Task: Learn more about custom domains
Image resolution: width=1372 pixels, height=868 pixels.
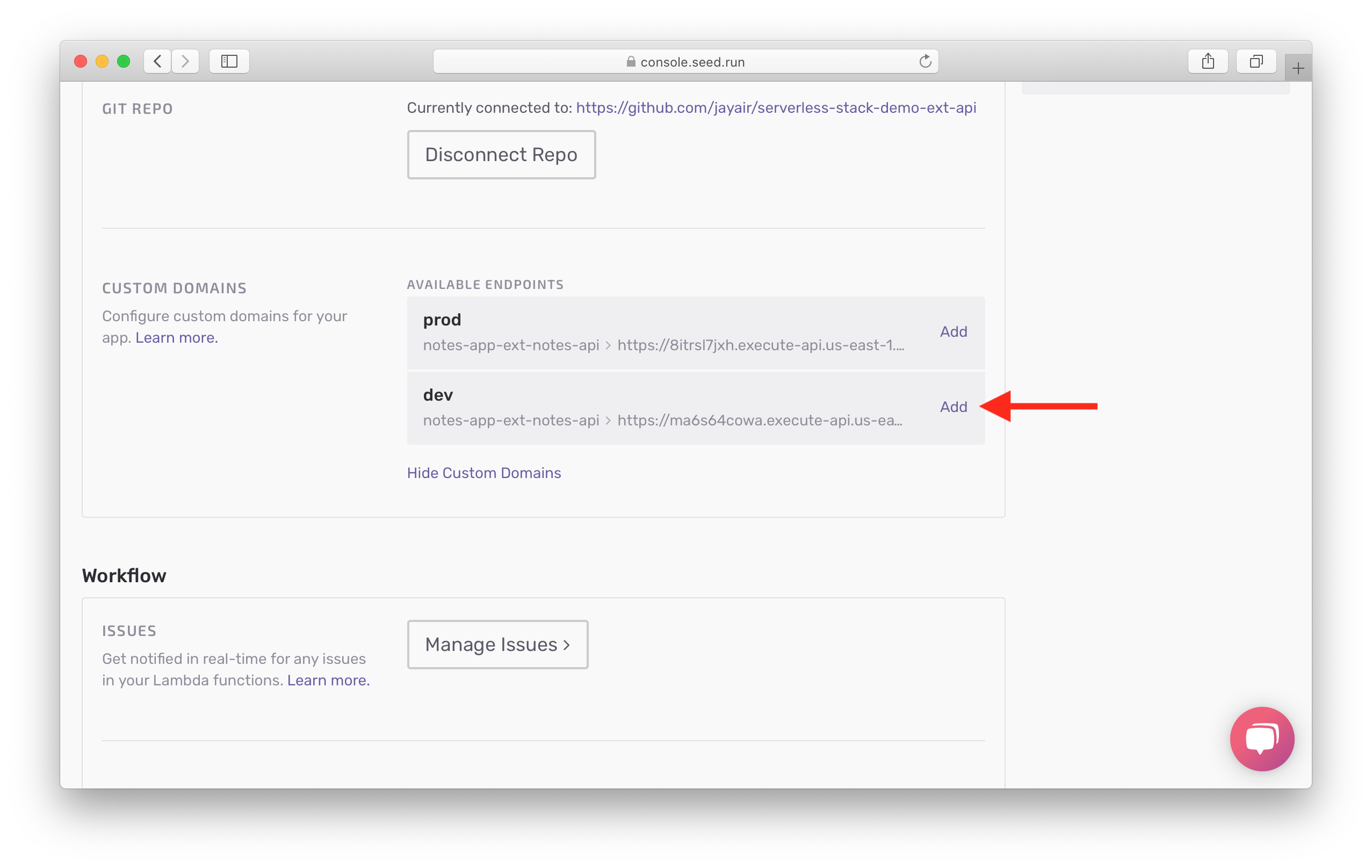Action: pyautogui.click(x=176, y=335)
